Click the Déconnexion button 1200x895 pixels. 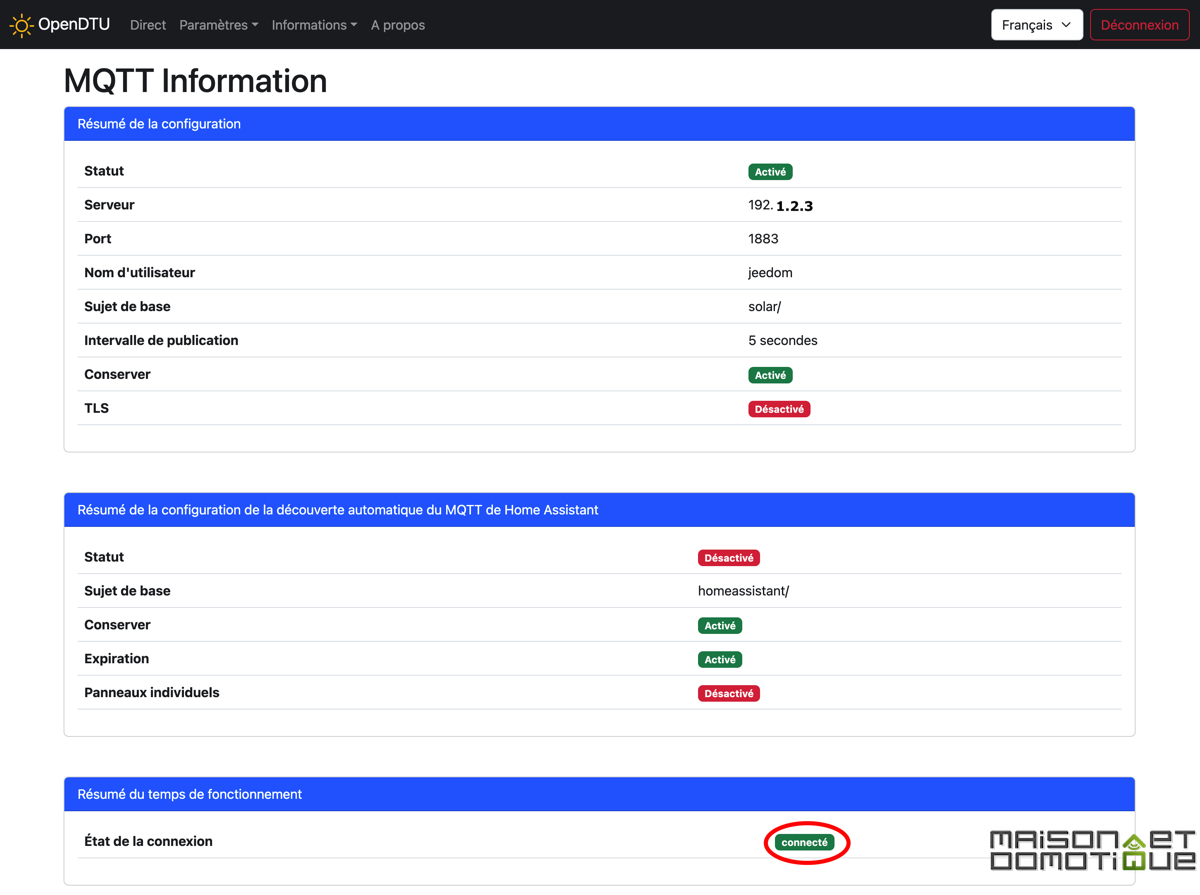tap(1139, 25)
